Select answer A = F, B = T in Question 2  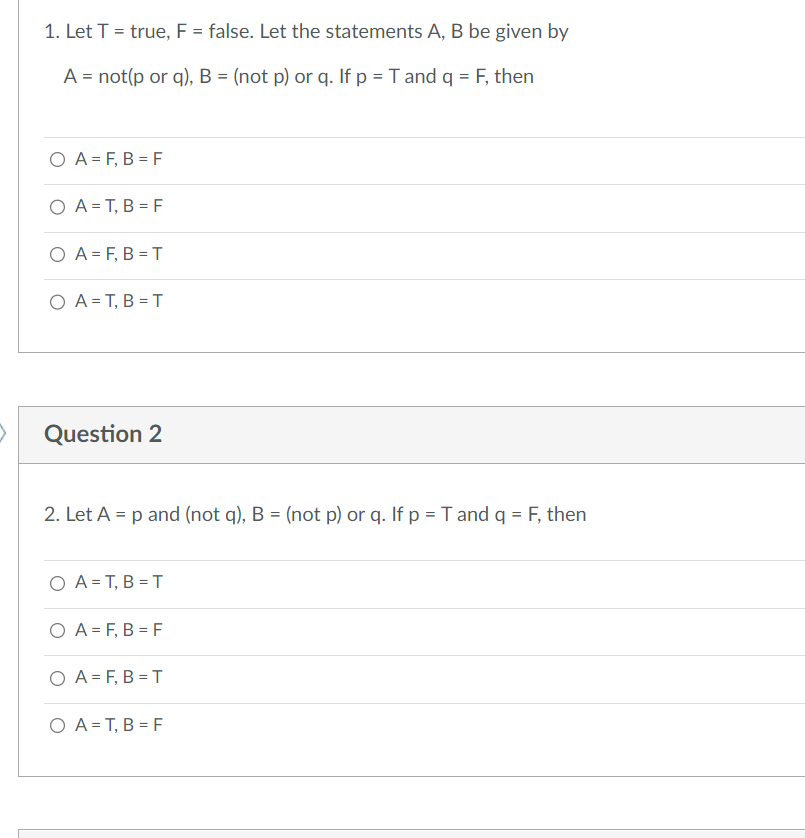pyautogui.click(x=119, y=677)
